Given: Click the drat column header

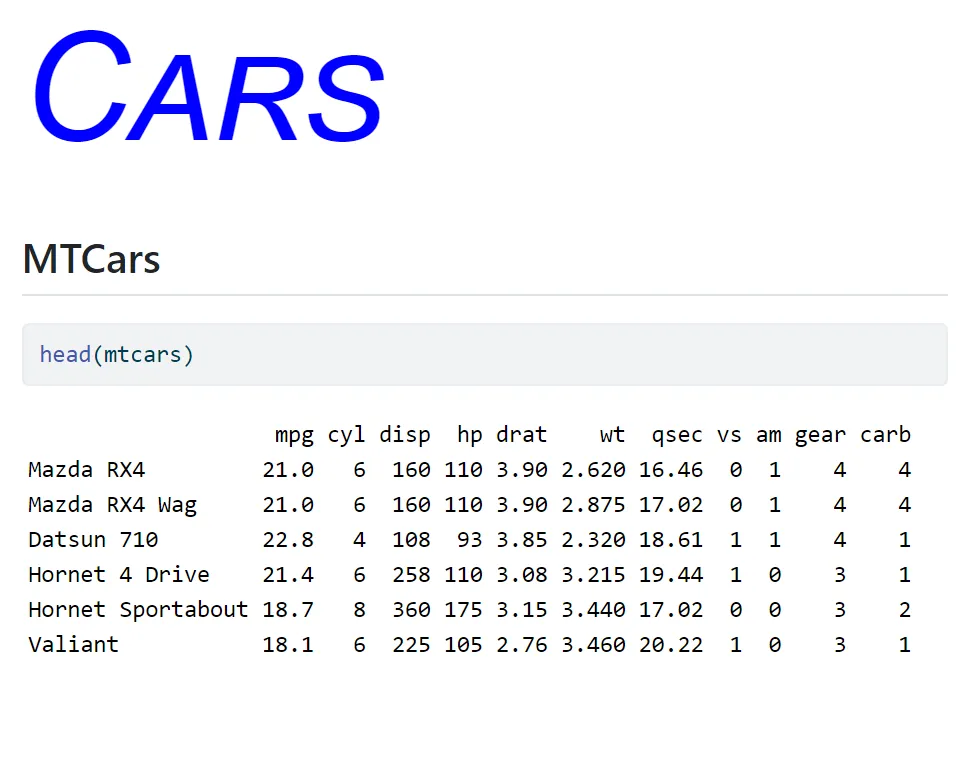Looking at the screenshot, I should pyautogui.click(x=522, y=435).
